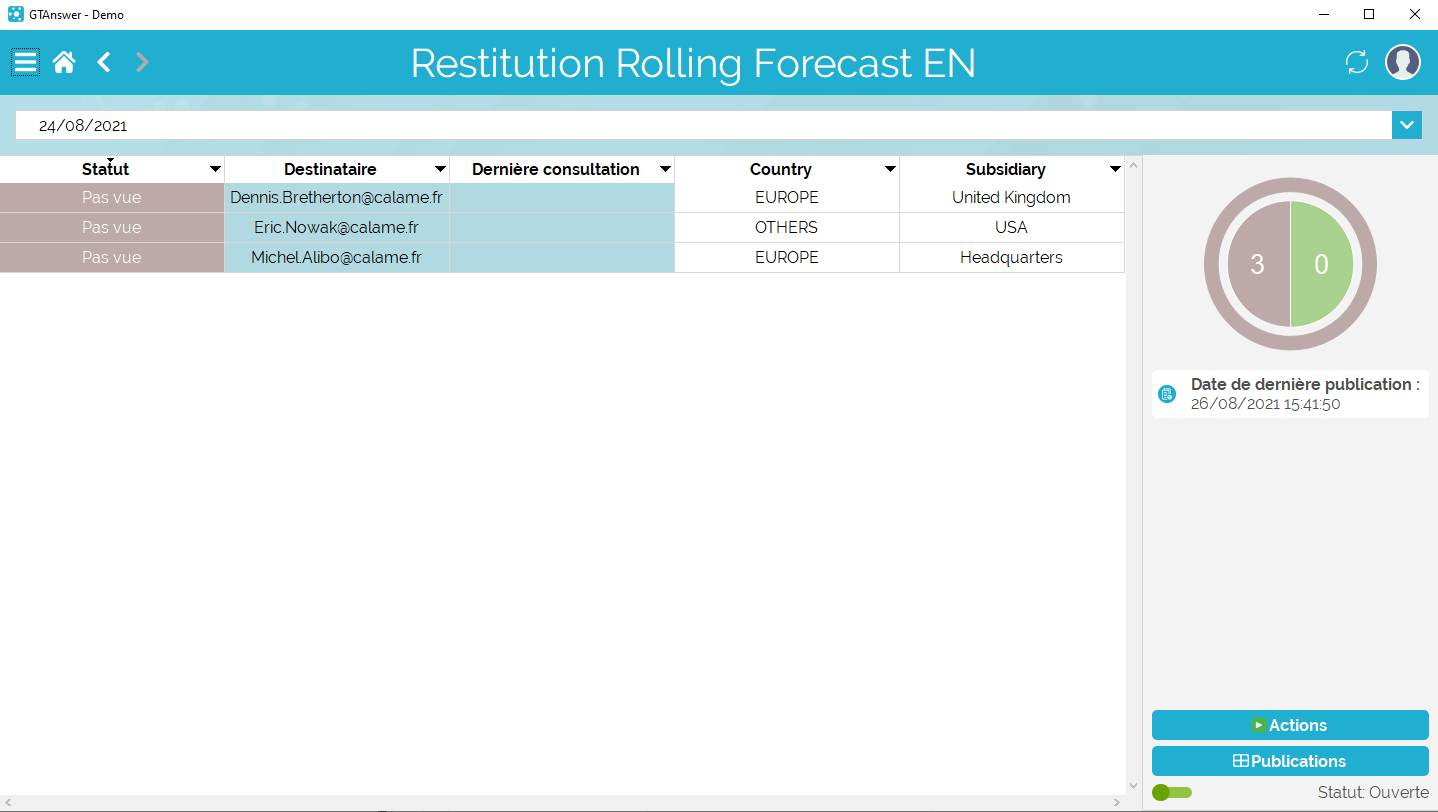1438x812 pixels.
Task: Click the last publication date 26/08/2021 15:41:50
Action: click(1265, 404)
